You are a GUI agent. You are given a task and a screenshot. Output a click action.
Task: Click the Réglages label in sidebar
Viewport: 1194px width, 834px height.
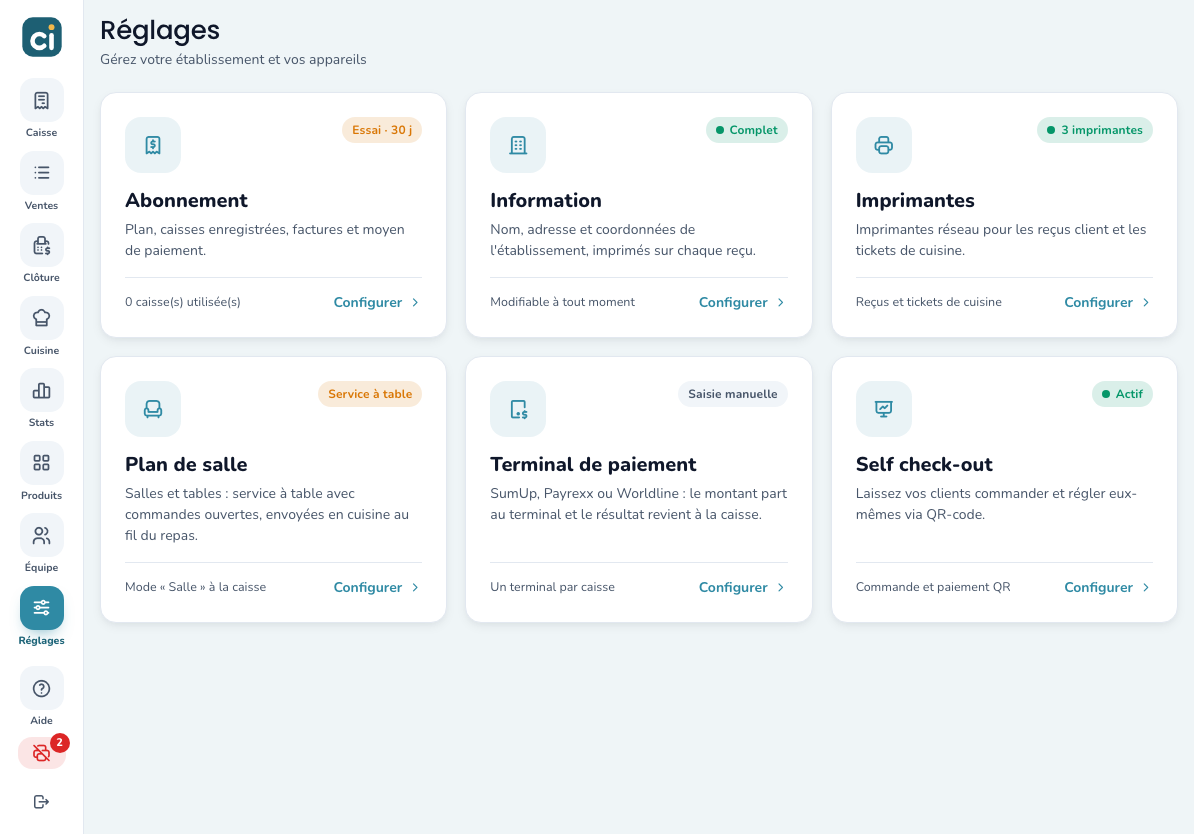point(42,641)
